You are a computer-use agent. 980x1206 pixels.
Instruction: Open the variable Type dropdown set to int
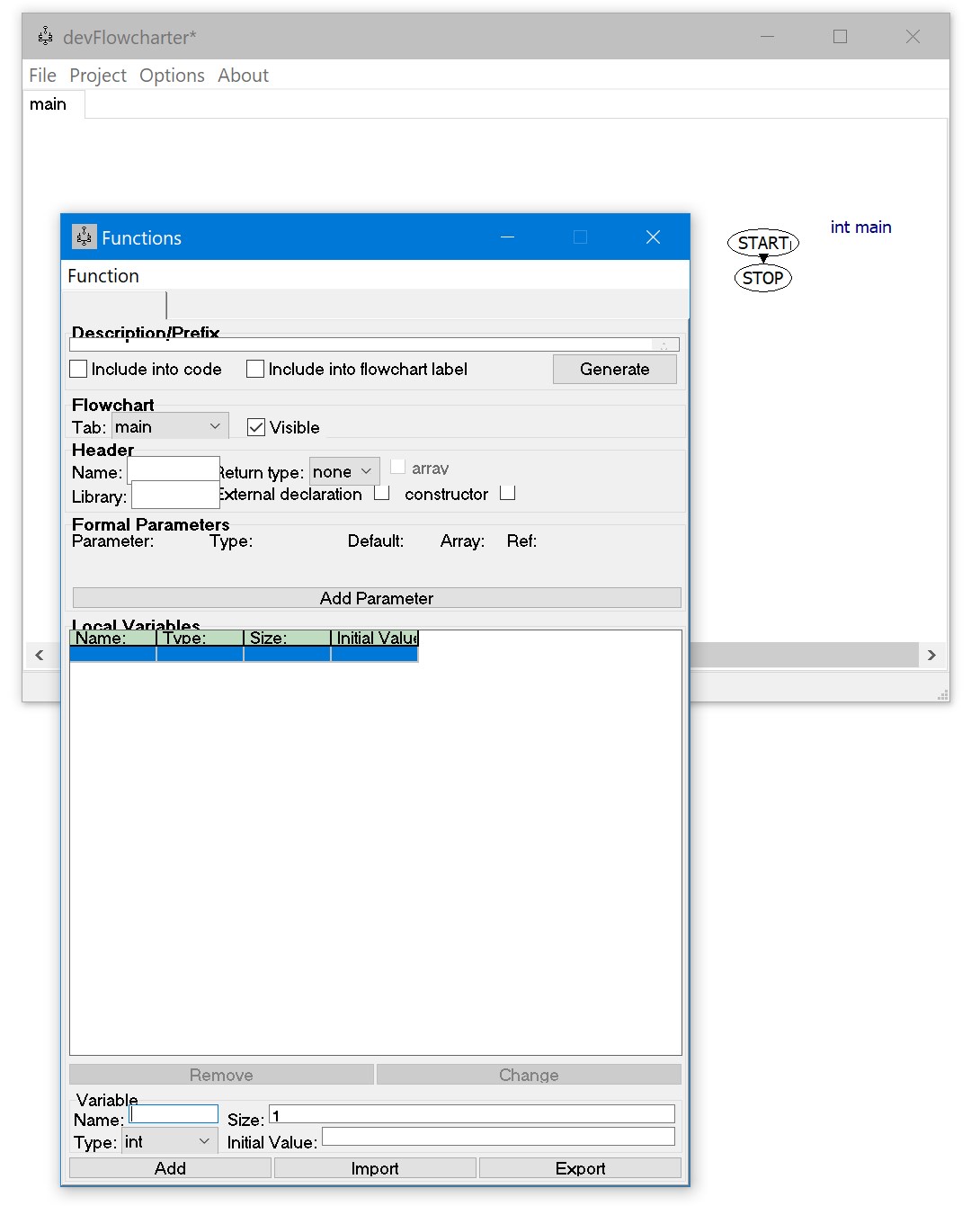point(168,1141)
